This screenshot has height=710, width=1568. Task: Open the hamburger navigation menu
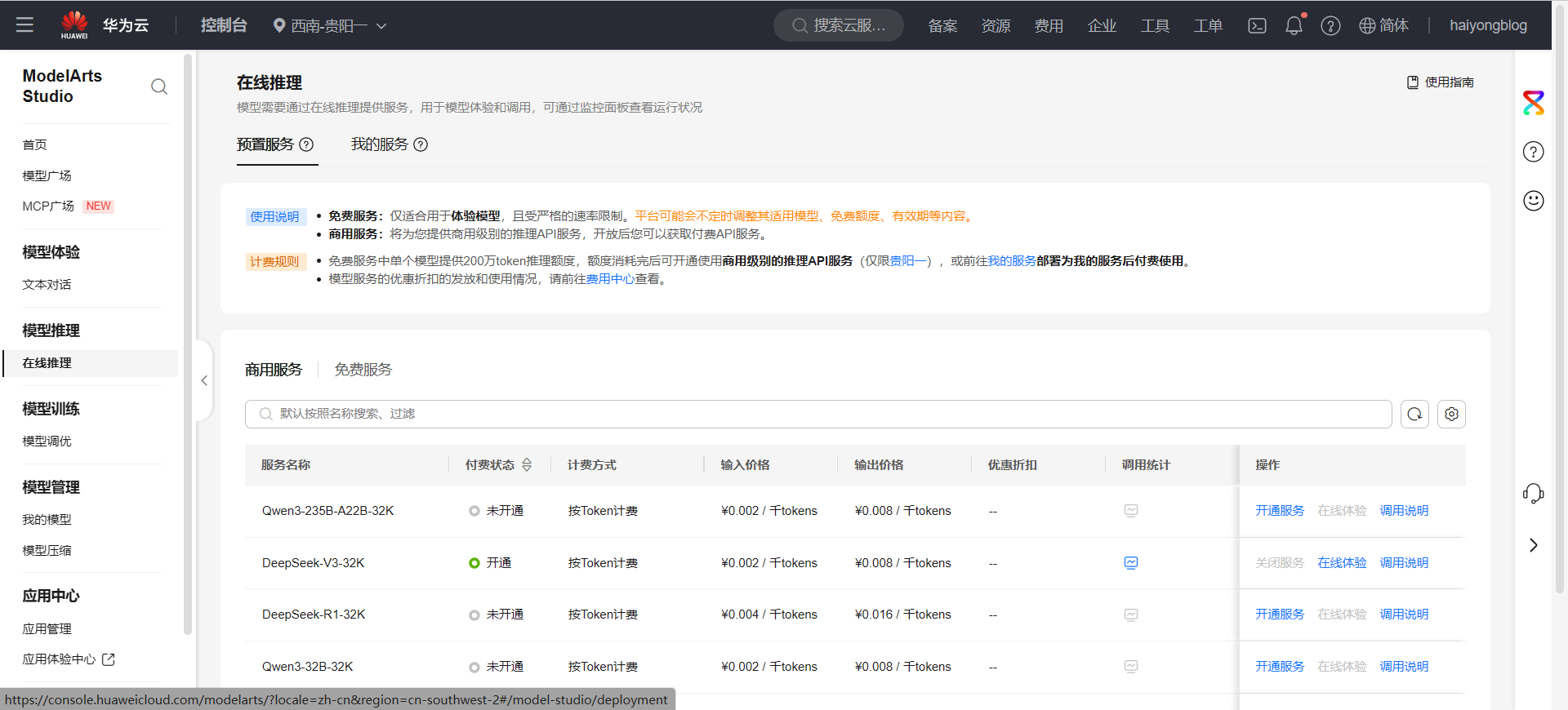click(24, 25)
